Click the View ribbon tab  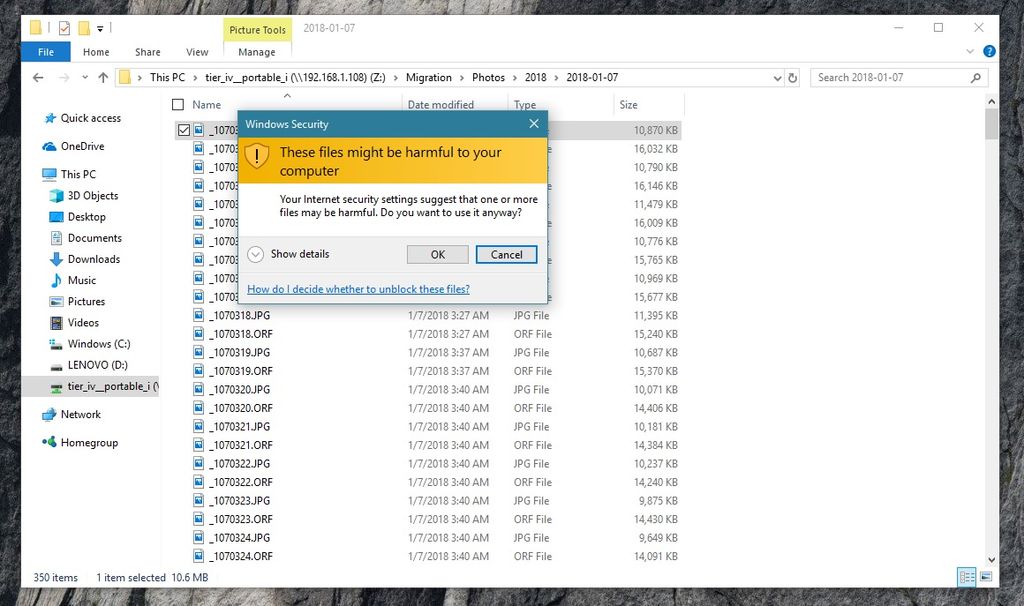197,51
